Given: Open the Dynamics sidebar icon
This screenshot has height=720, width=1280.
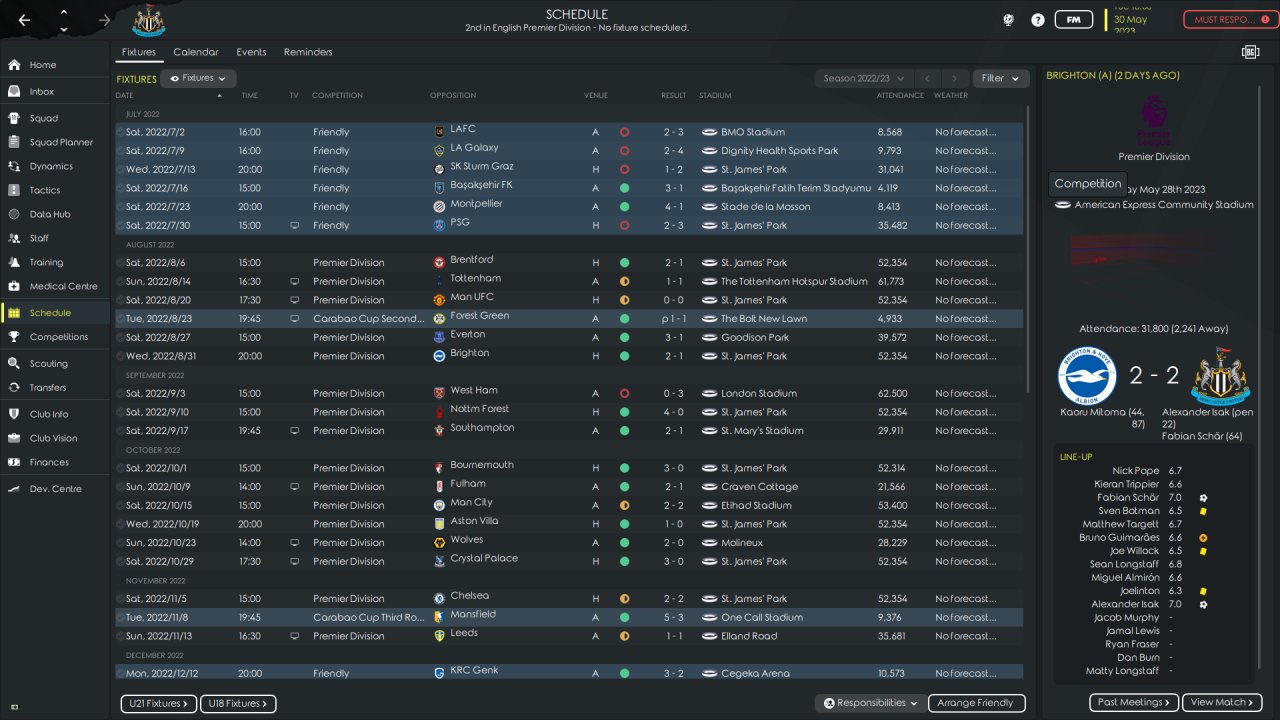Looking at the screenshot, I should pos(14,166).
